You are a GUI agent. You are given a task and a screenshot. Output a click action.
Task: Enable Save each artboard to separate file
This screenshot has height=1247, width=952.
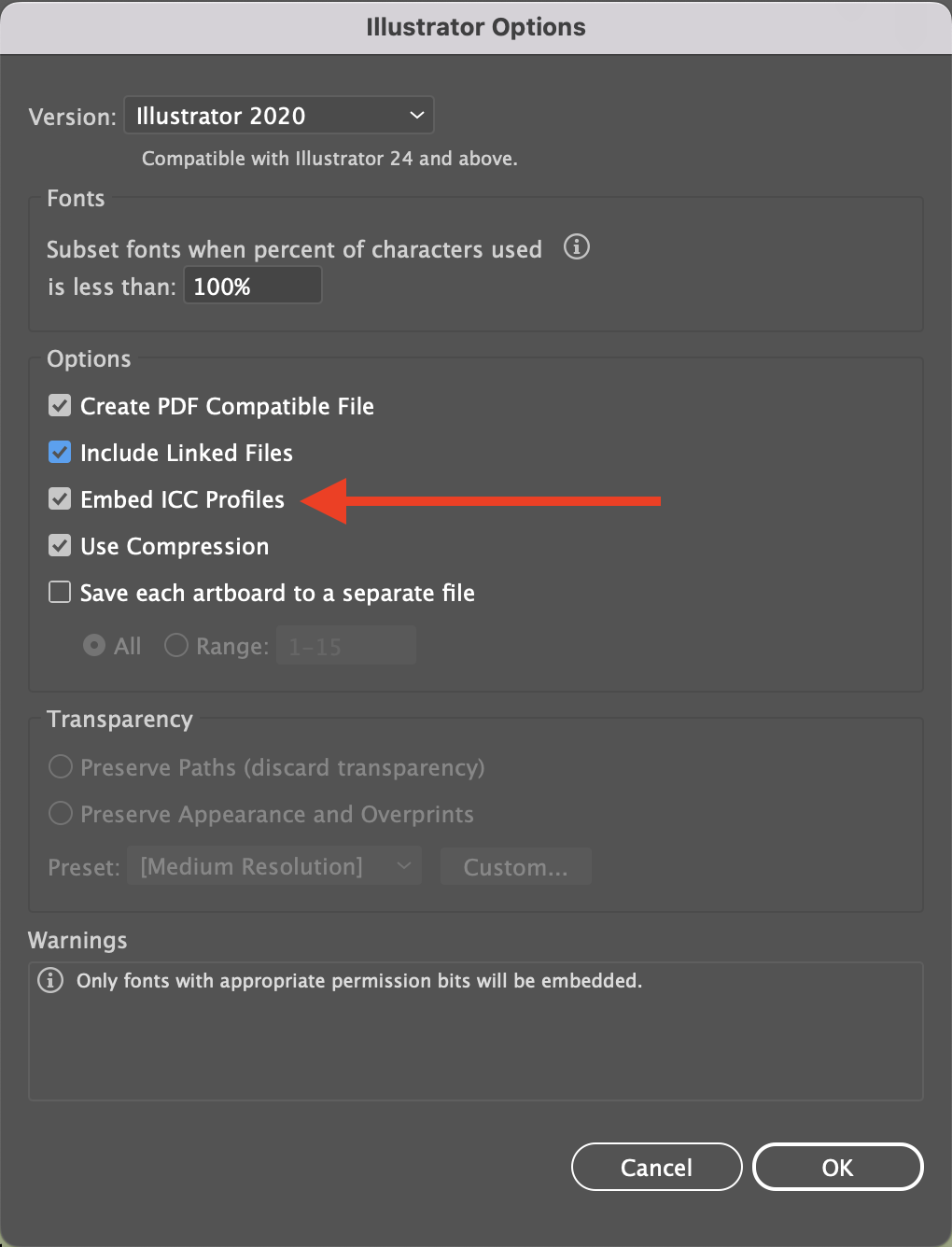click(60, 593)
